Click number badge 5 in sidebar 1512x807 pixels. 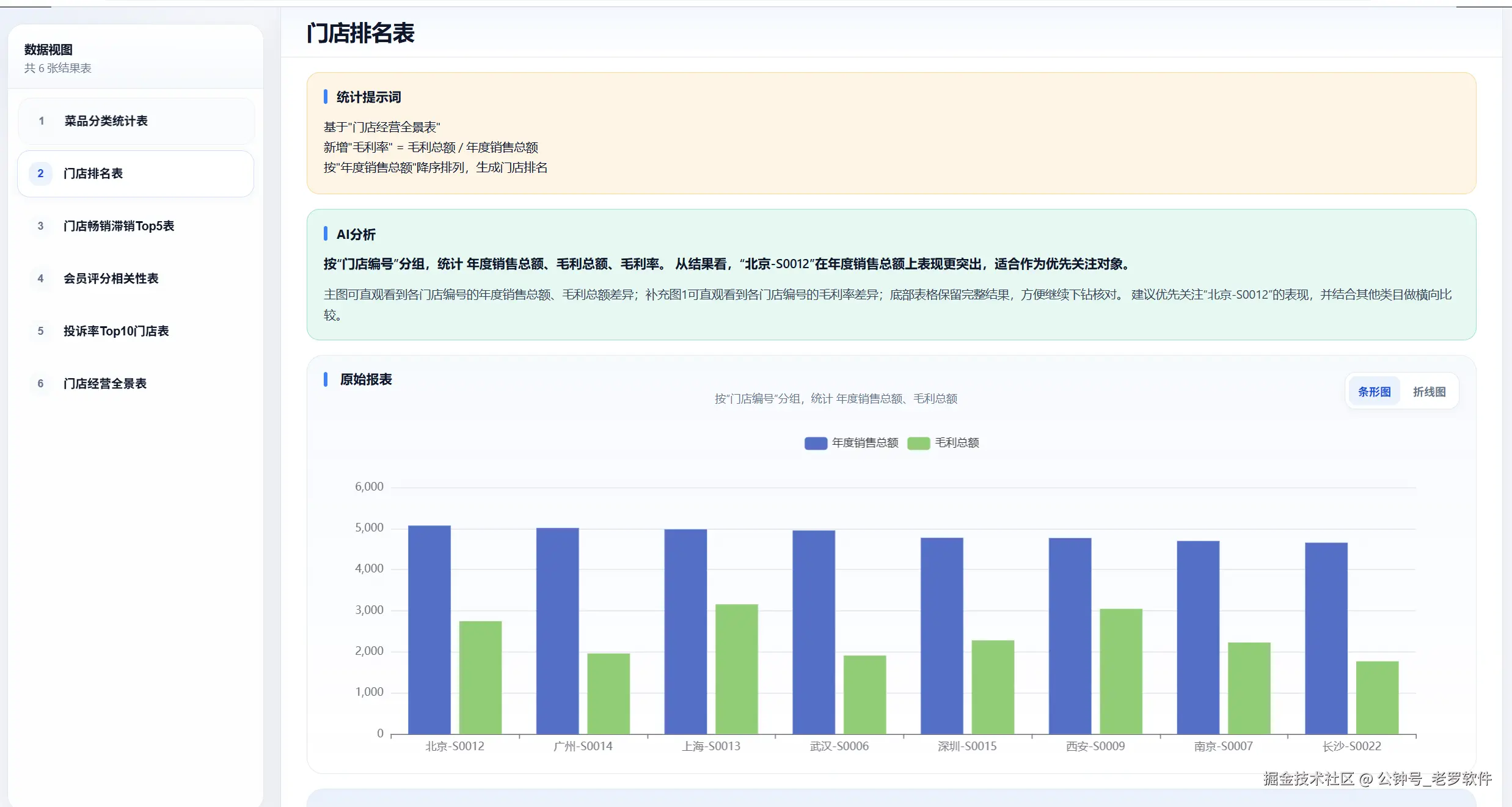click(x=41, y=331)
